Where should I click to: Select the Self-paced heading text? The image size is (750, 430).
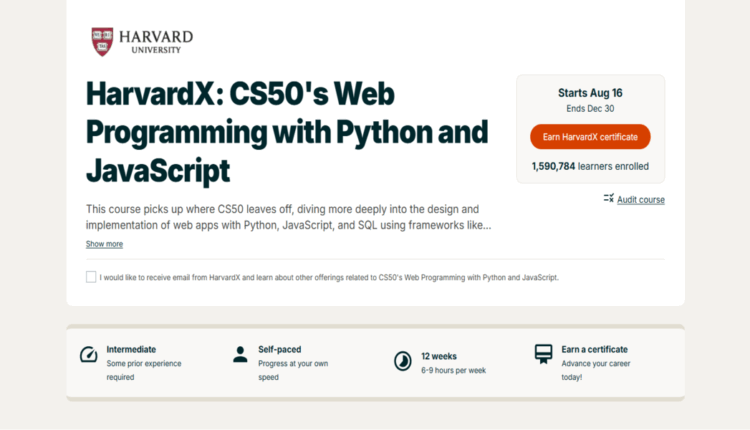(x=279, y=349)
